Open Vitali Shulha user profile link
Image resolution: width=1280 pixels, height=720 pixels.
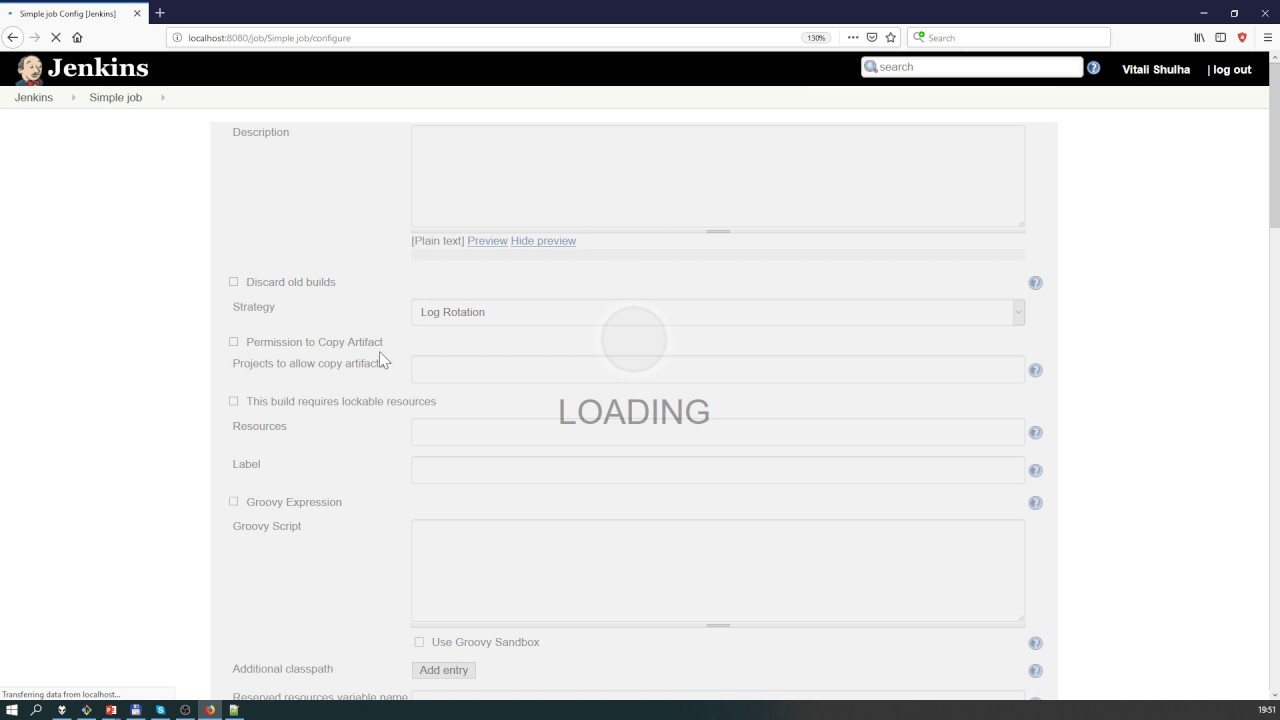[x=1156, y=70]
